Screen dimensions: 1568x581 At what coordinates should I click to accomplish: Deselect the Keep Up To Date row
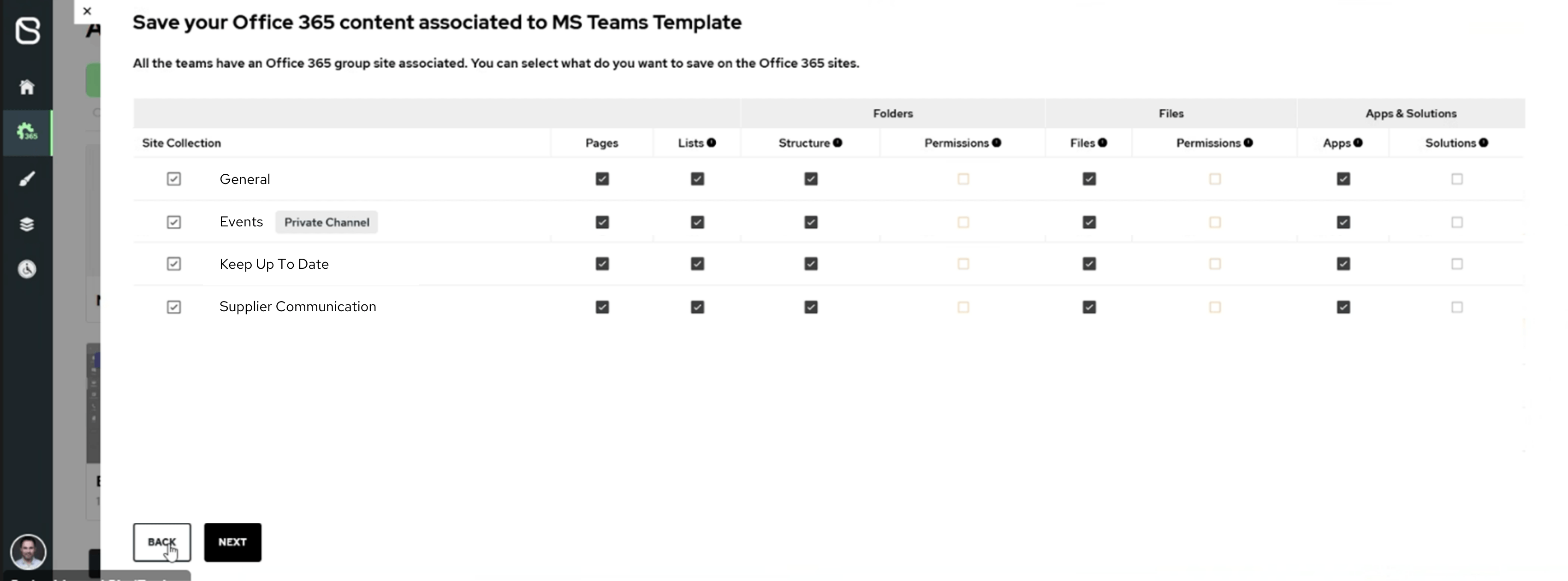coord(174,263)
